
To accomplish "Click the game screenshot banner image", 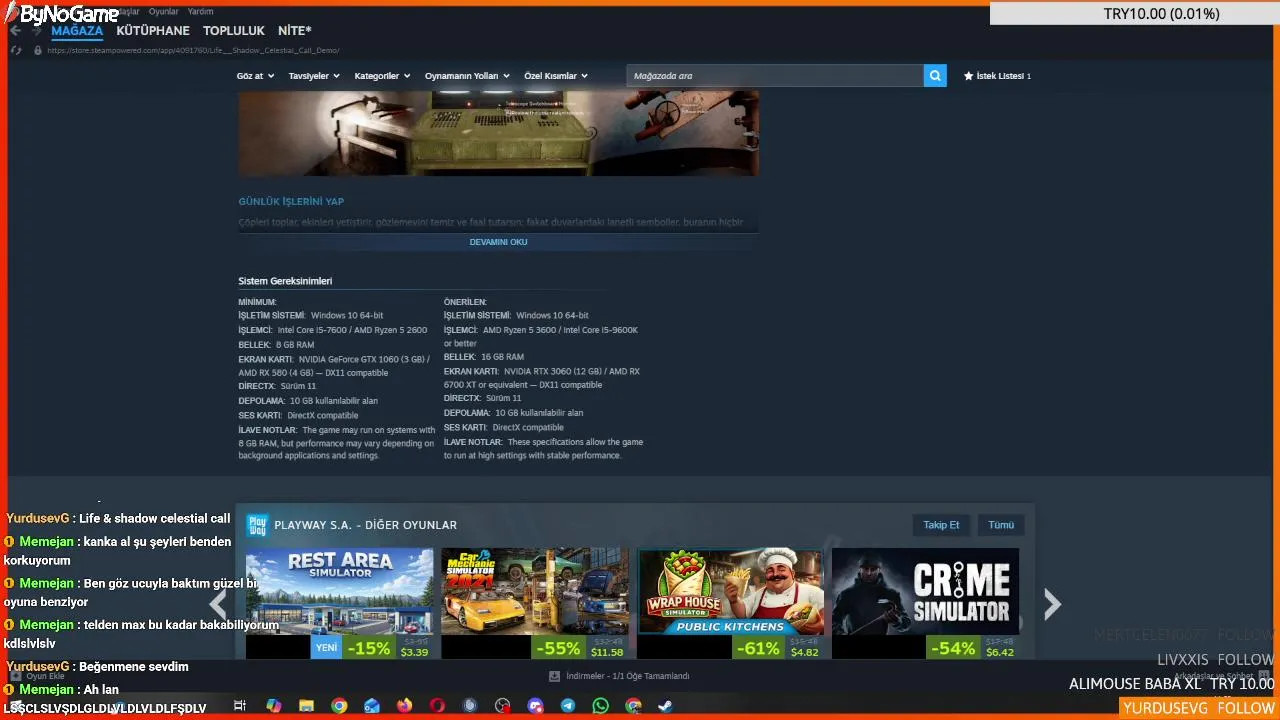I will pos(498,133).
